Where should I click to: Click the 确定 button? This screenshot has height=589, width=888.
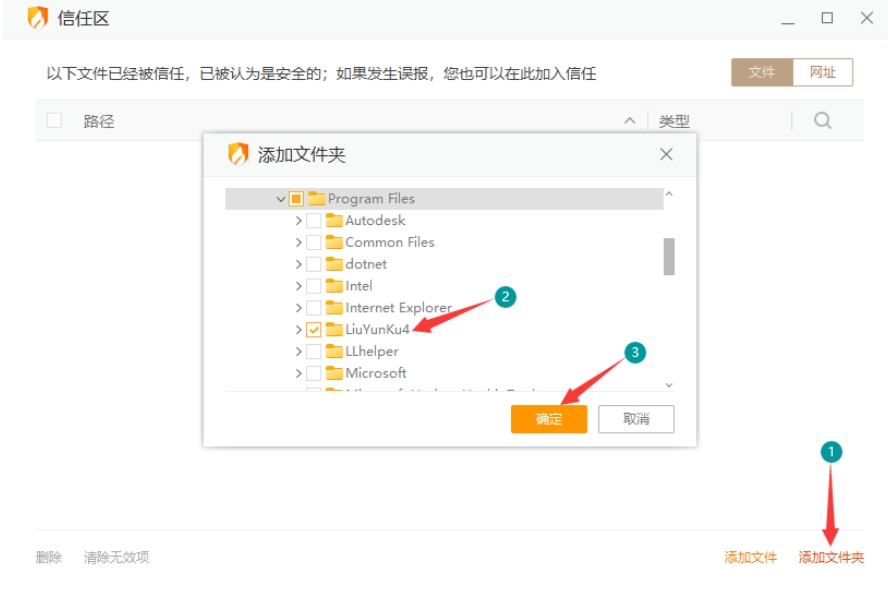(549, 419)
